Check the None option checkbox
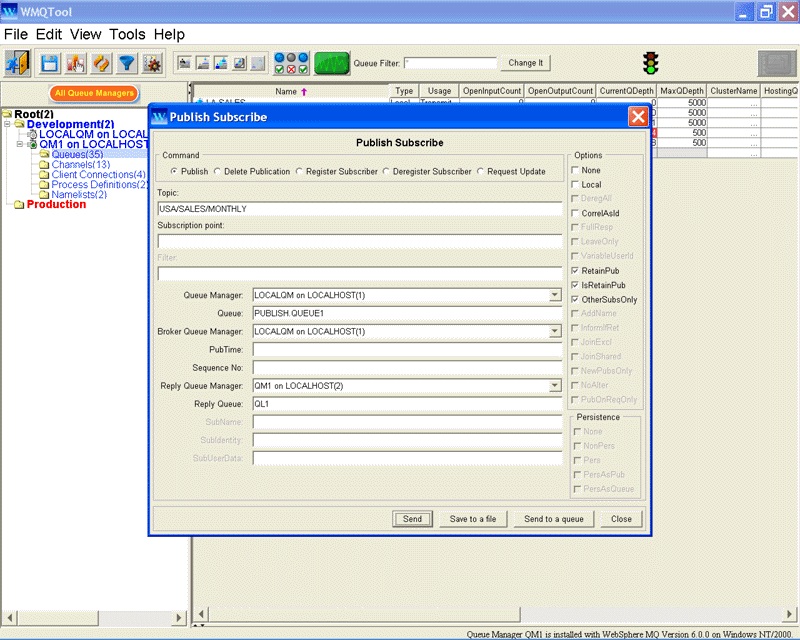Image resolution: width=800 pixels, height=640 pixels. [x=575, y=170]
